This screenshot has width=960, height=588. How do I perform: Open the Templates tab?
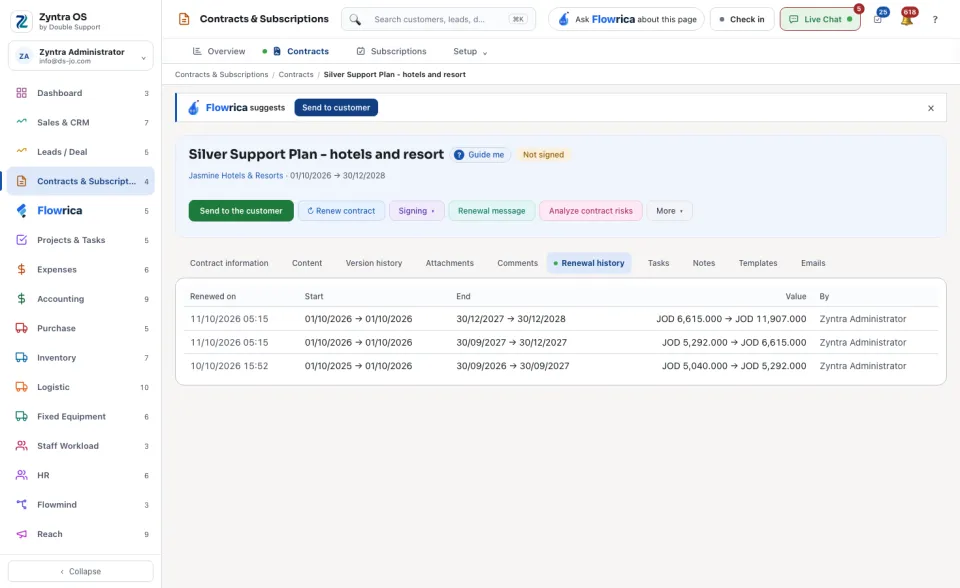[757, 263]
